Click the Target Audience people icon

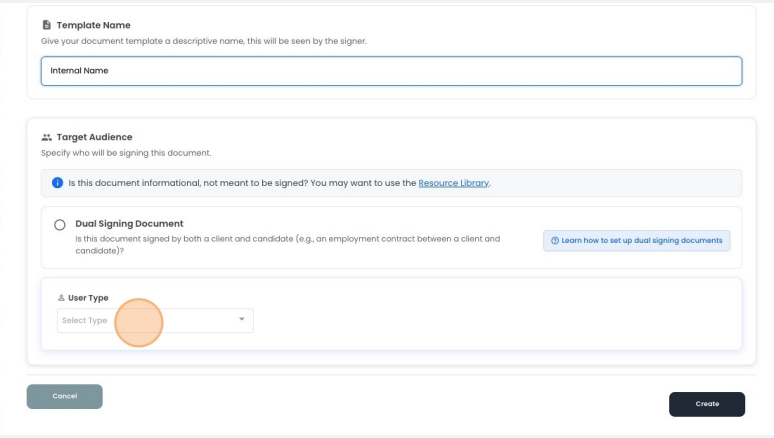pos(46,137)
